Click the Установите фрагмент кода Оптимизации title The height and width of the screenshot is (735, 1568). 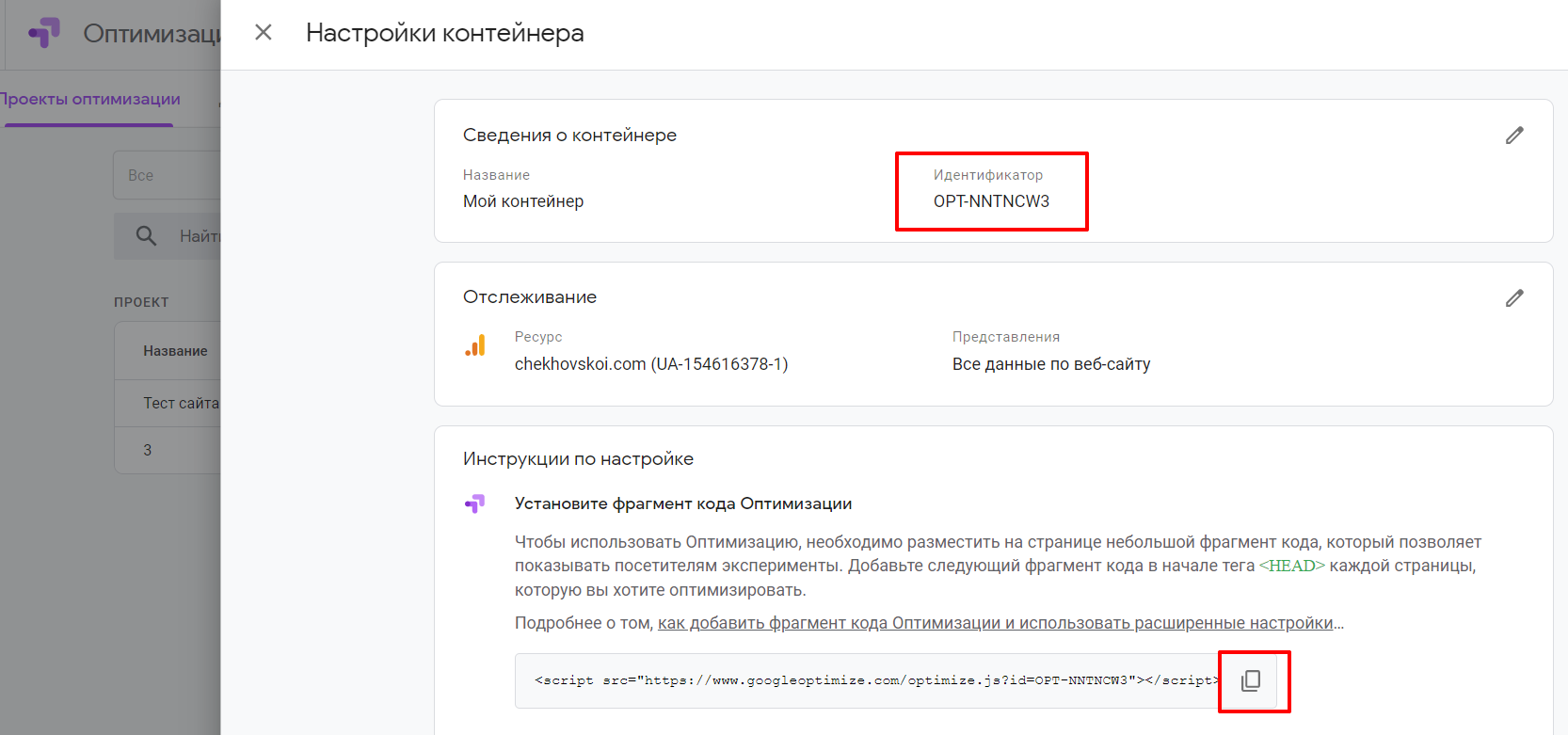683,503
